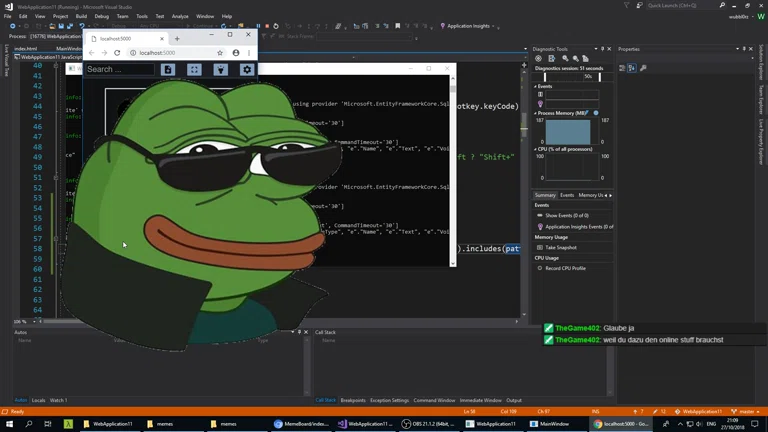
Task: Open the Immediate Window tab
Action: (x=480, y=400)
